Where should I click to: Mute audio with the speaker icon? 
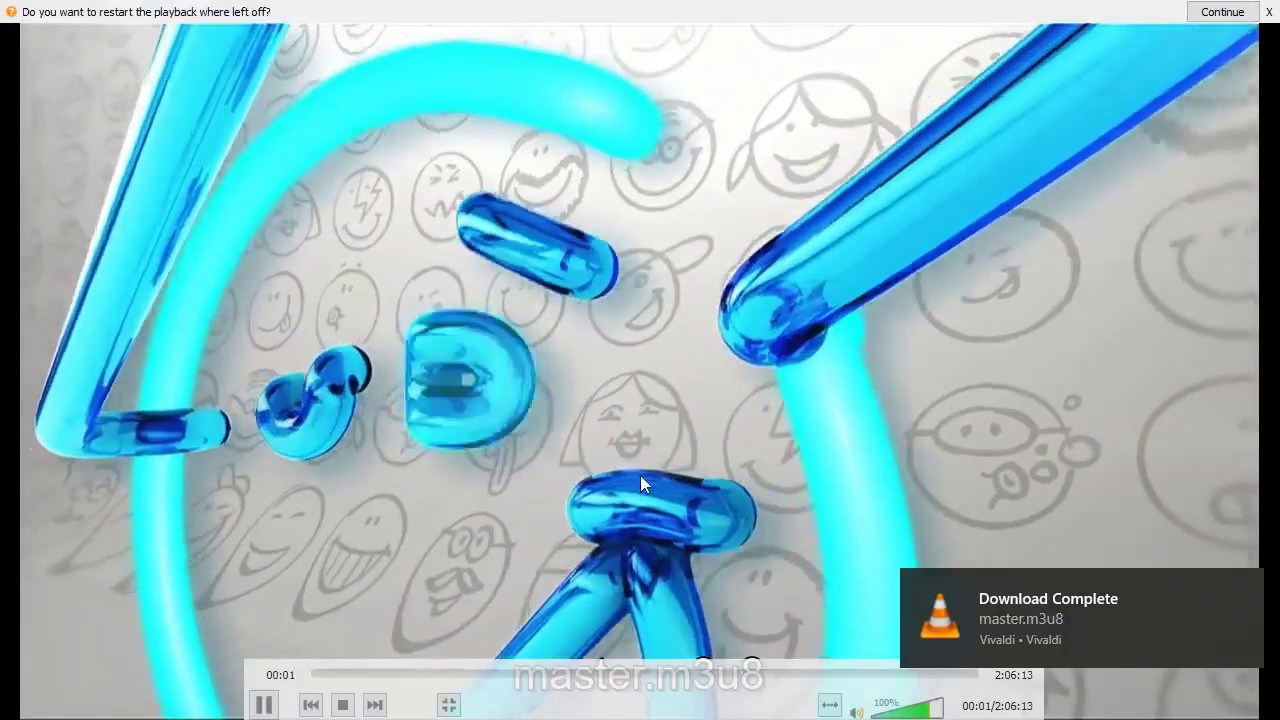point(856,712)
